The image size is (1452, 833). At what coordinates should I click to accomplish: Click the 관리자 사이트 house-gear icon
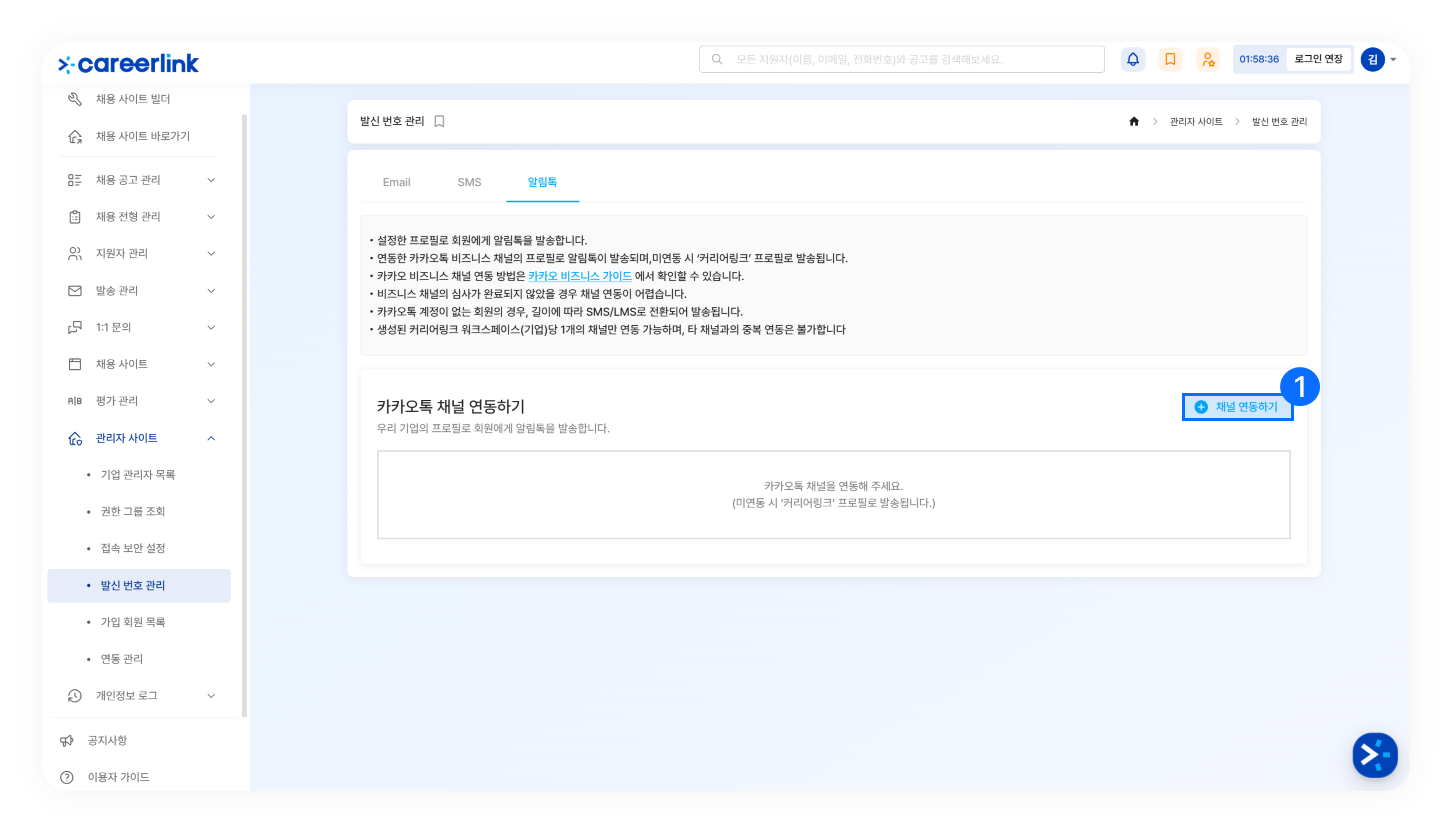pos(75,438)
